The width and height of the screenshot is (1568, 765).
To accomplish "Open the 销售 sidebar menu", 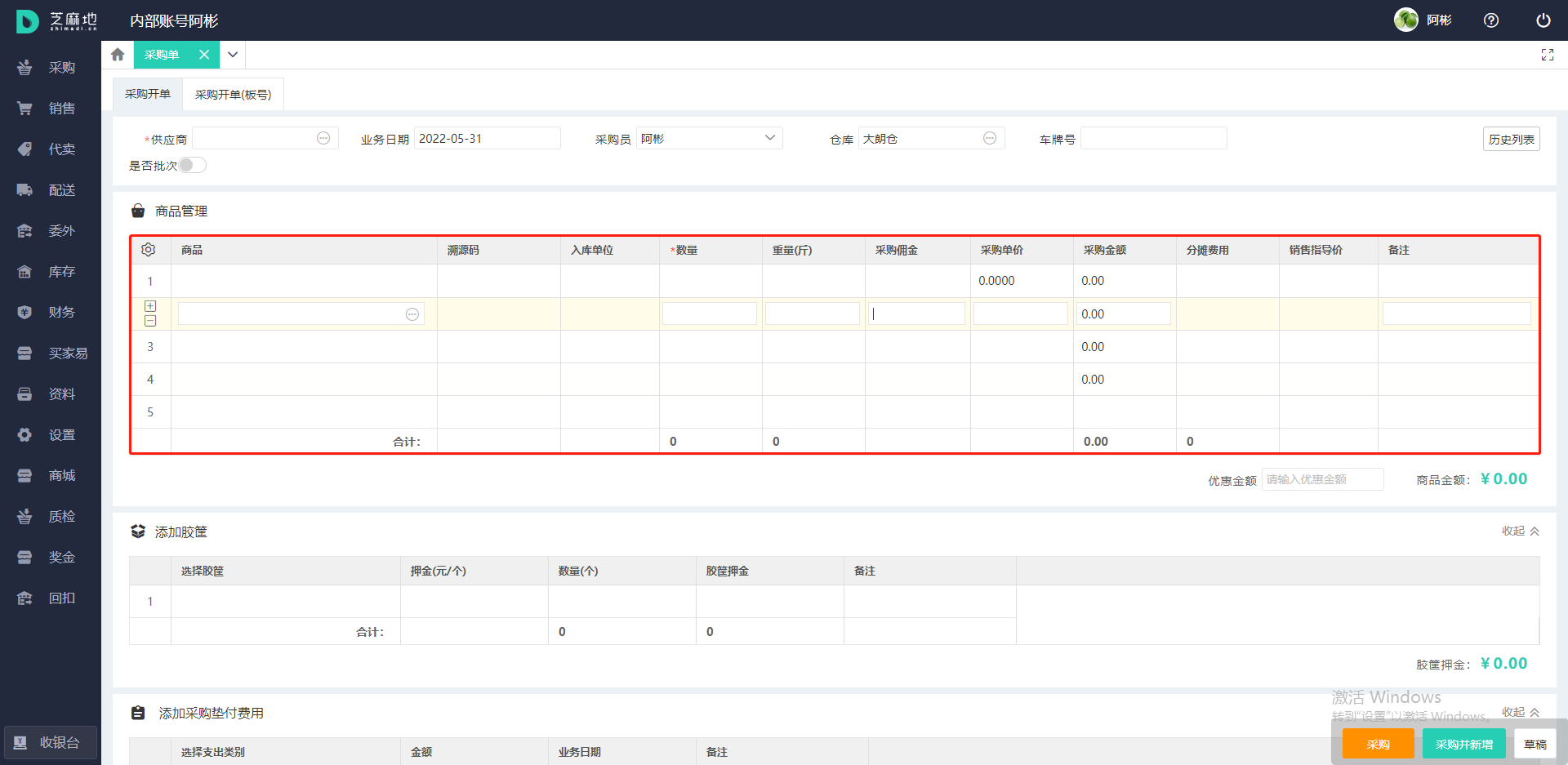I will point(51,109).
